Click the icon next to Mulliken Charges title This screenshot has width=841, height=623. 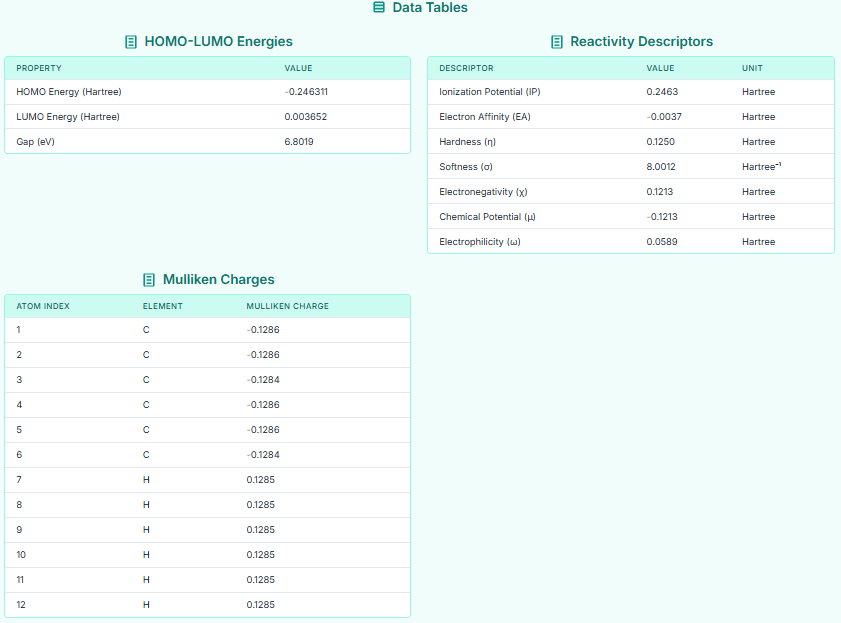[x=150, y=280]
